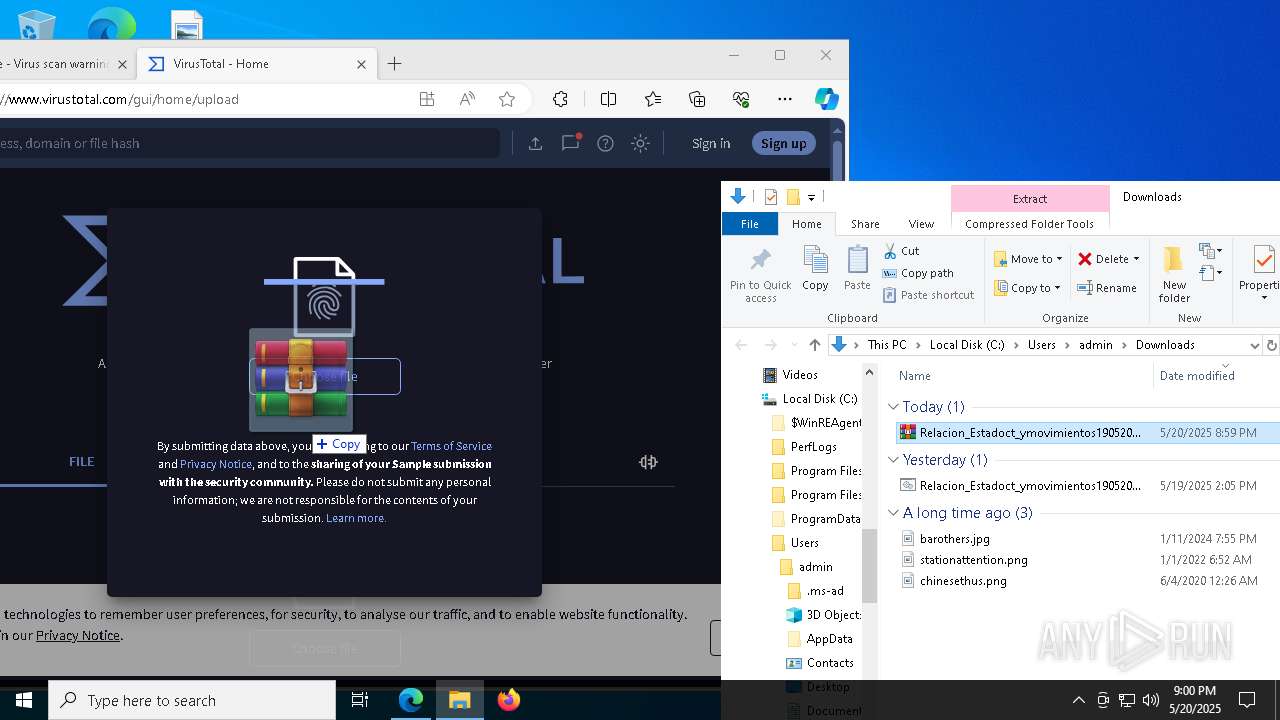
Task: Open Firefox from the taskbar
Action: (509, 700)
